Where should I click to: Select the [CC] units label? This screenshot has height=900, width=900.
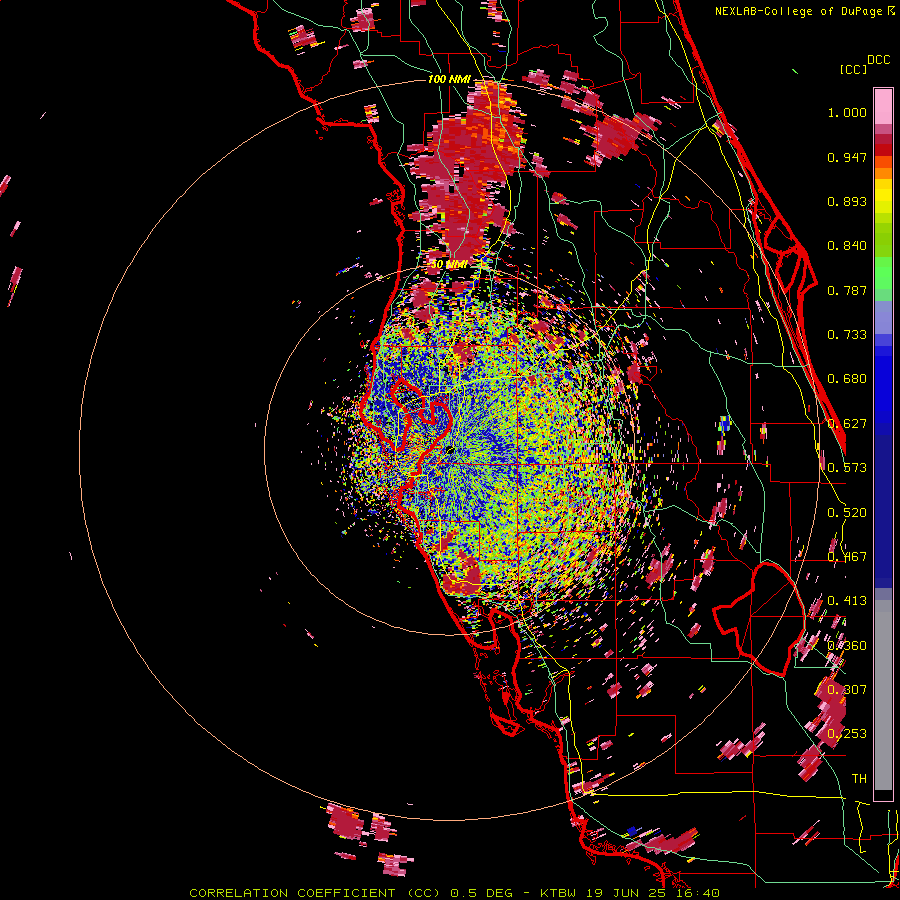(853, 69)
